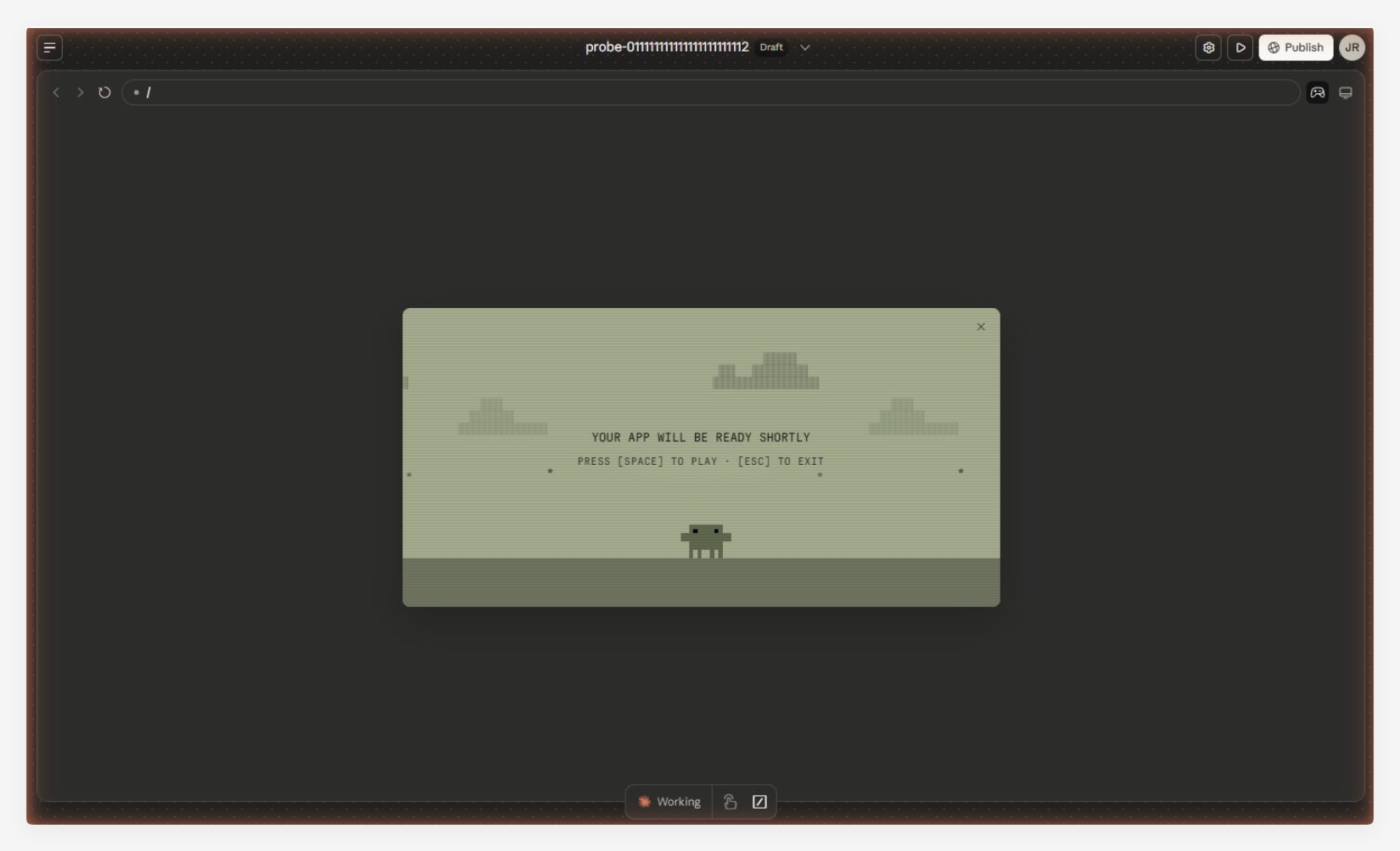Navigate back with the left arrow
1400x851 pixels.
(x=56, y=92)
